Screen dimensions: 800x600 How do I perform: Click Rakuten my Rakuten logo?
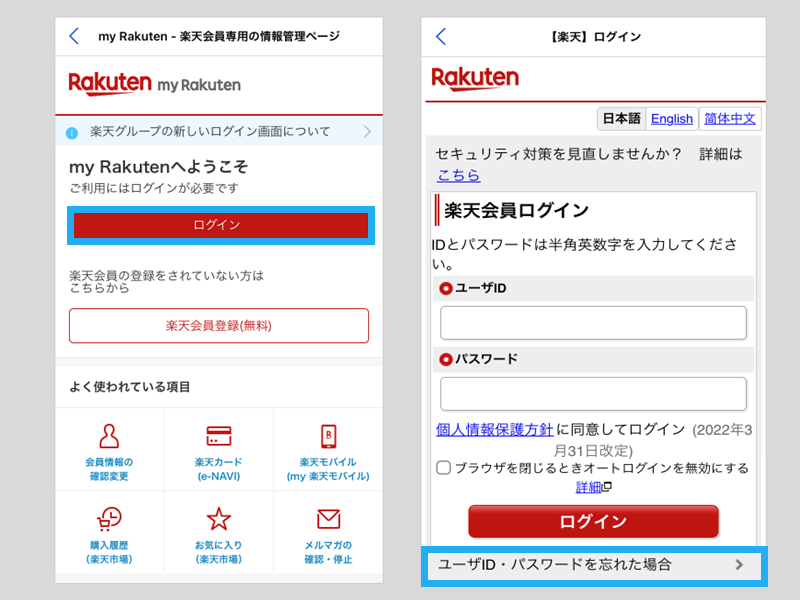(155, 84)
